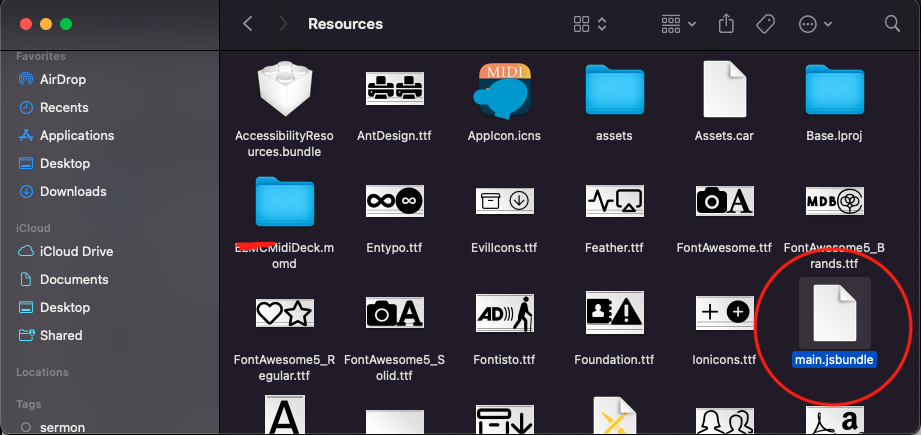Click the Feather.ttf filename label

[614, 248]
